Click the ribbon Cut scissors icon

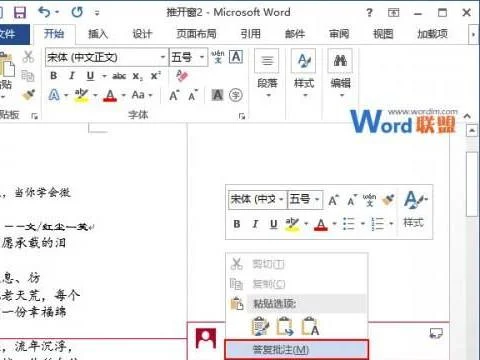[28, 57]
